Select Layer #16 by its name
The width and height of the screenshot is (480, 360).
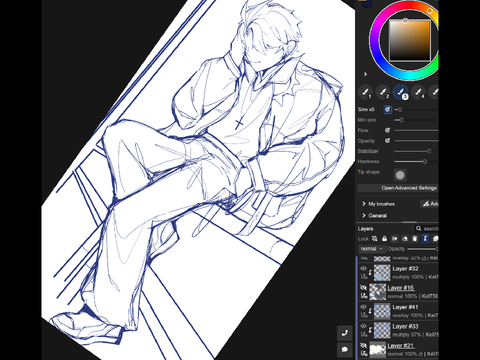pyautogui.click(x=401, y=288)
